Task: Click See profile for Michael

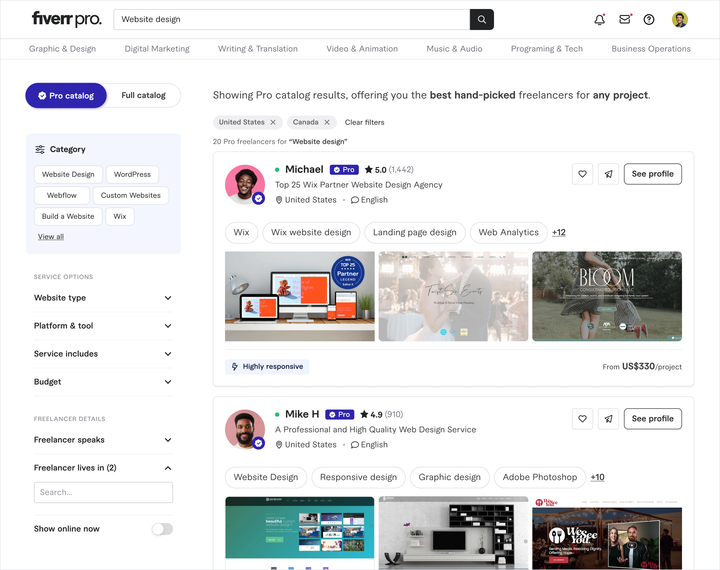Action: 652,174
